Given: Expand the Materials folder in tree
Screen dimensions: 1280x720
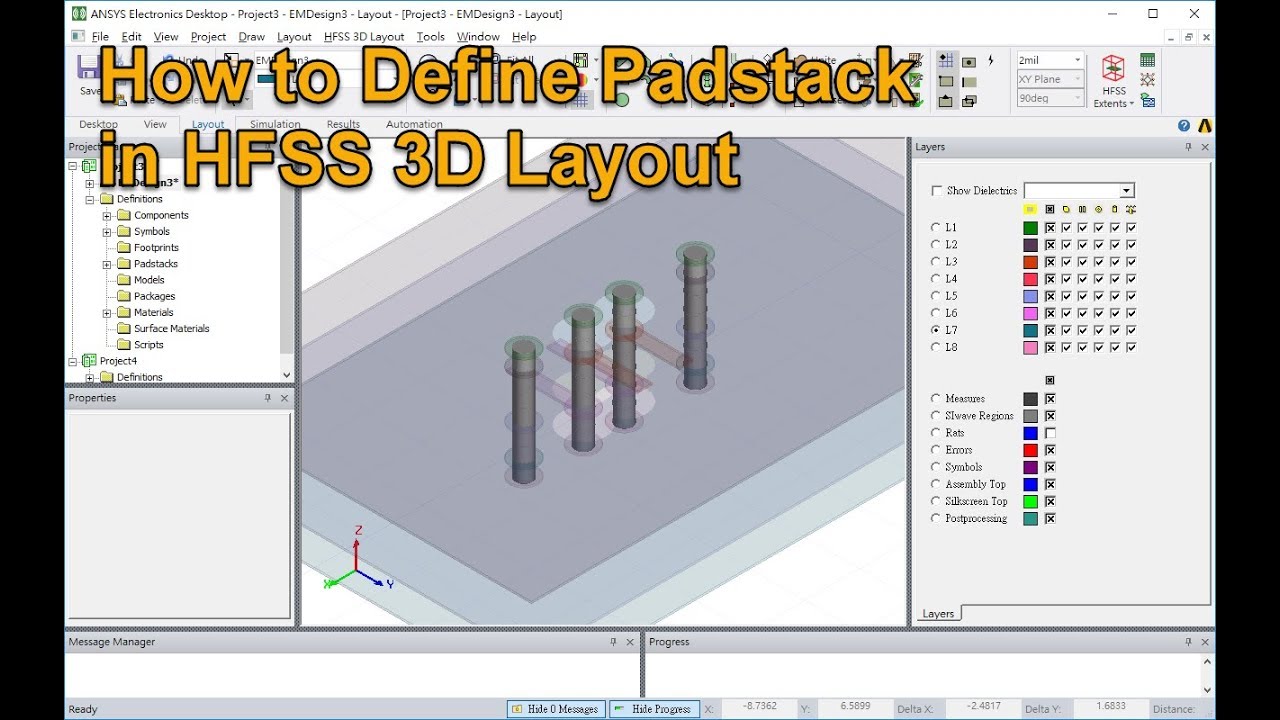Looking at the screenshot, I should click(107, 313).
